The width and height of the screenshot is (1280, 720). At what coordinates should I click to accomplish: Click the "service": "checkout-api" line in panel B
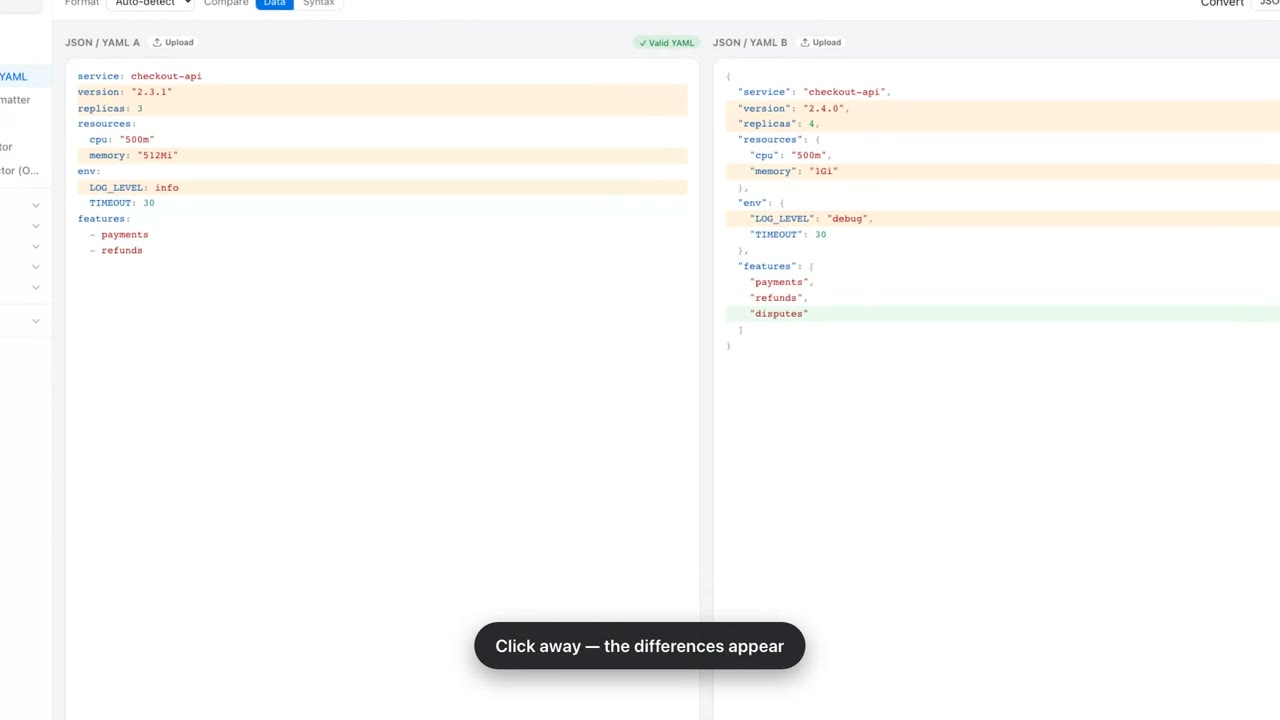[814, 92]
